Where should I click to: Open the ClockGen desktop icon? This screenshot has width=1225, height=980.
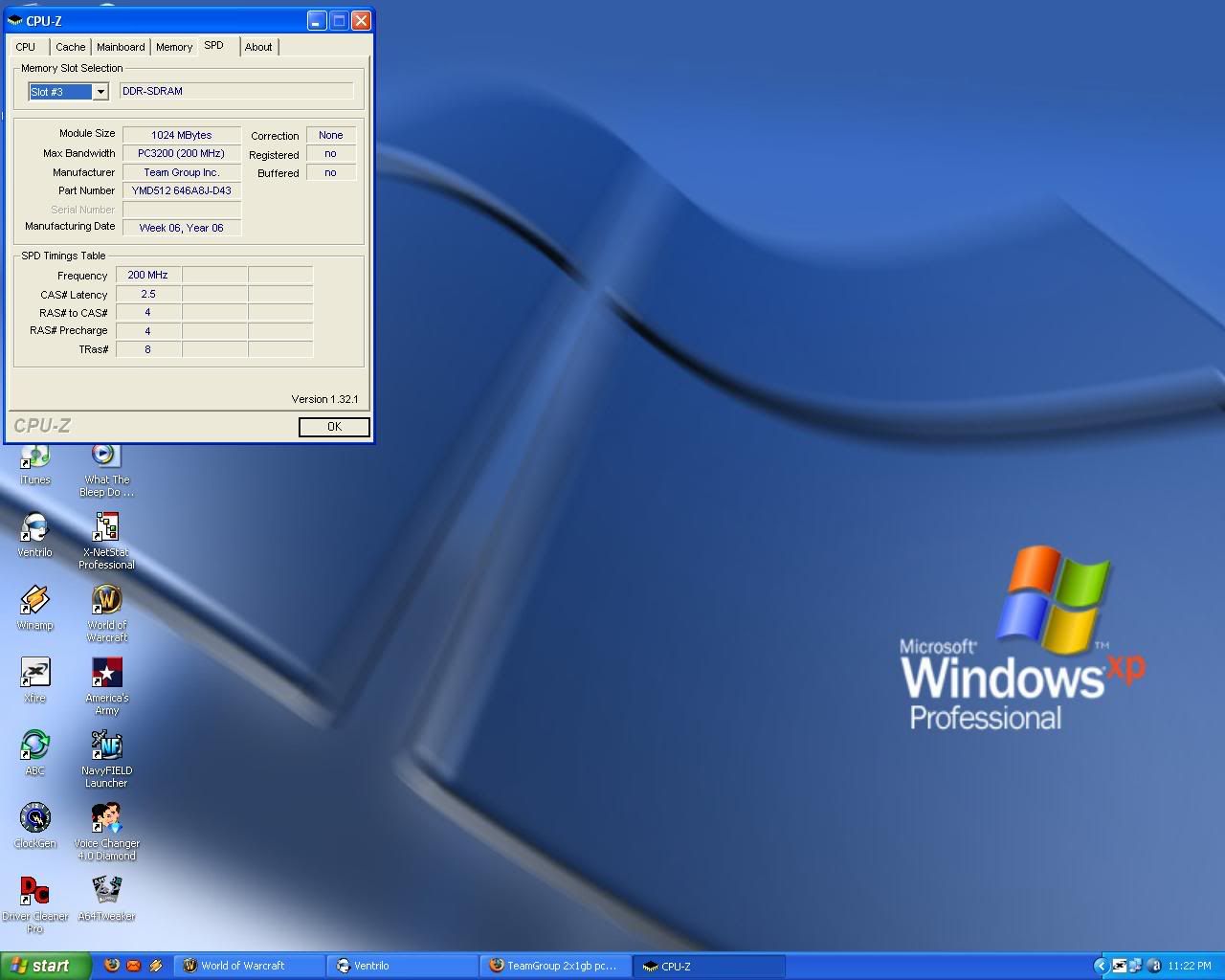(35, 826)
